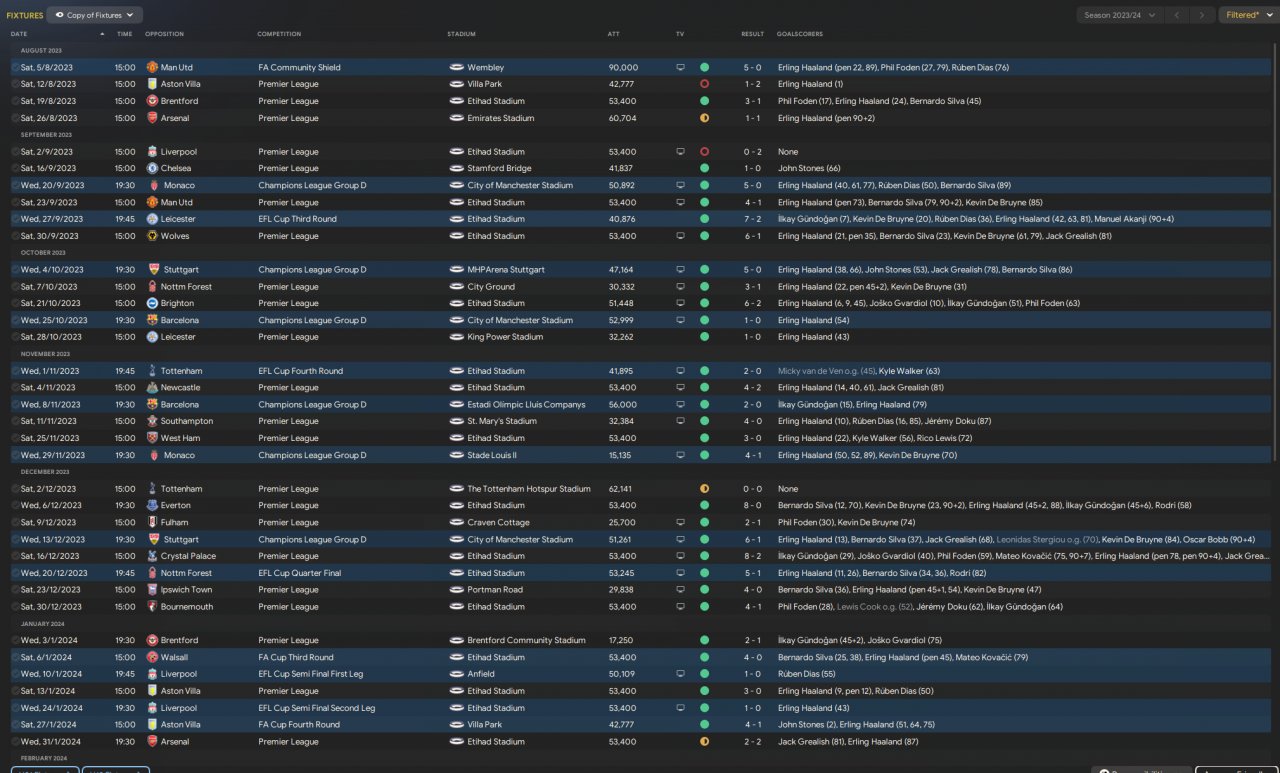
Task: Sort by the Att column header
Action: pos(613,34)
